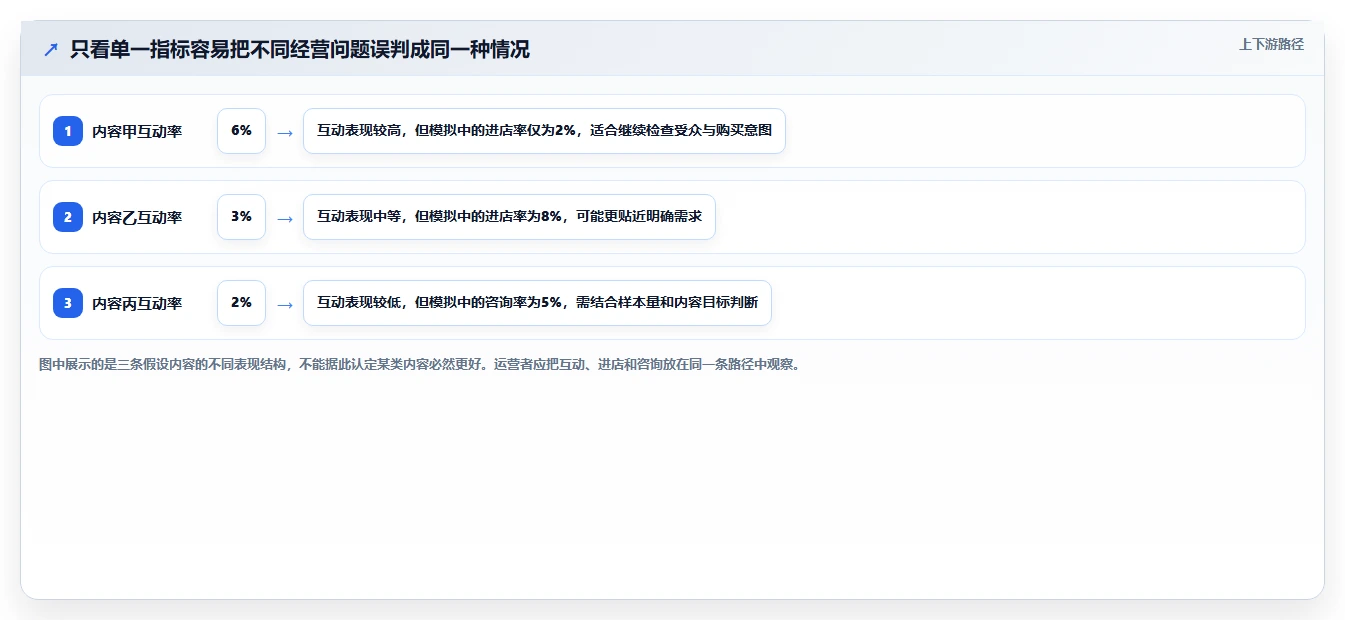Click the 3% value box
This screenshot has height=620, width=1345.
point(241,217)
